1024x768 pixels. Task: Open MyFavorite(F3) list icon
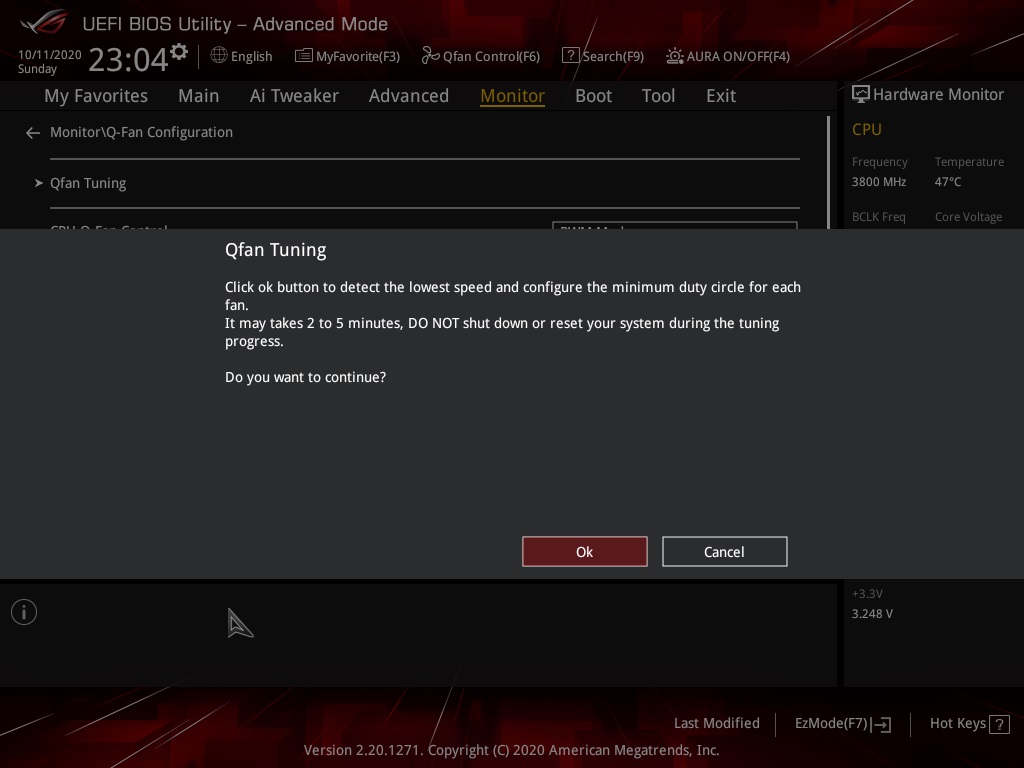(304, 56)
